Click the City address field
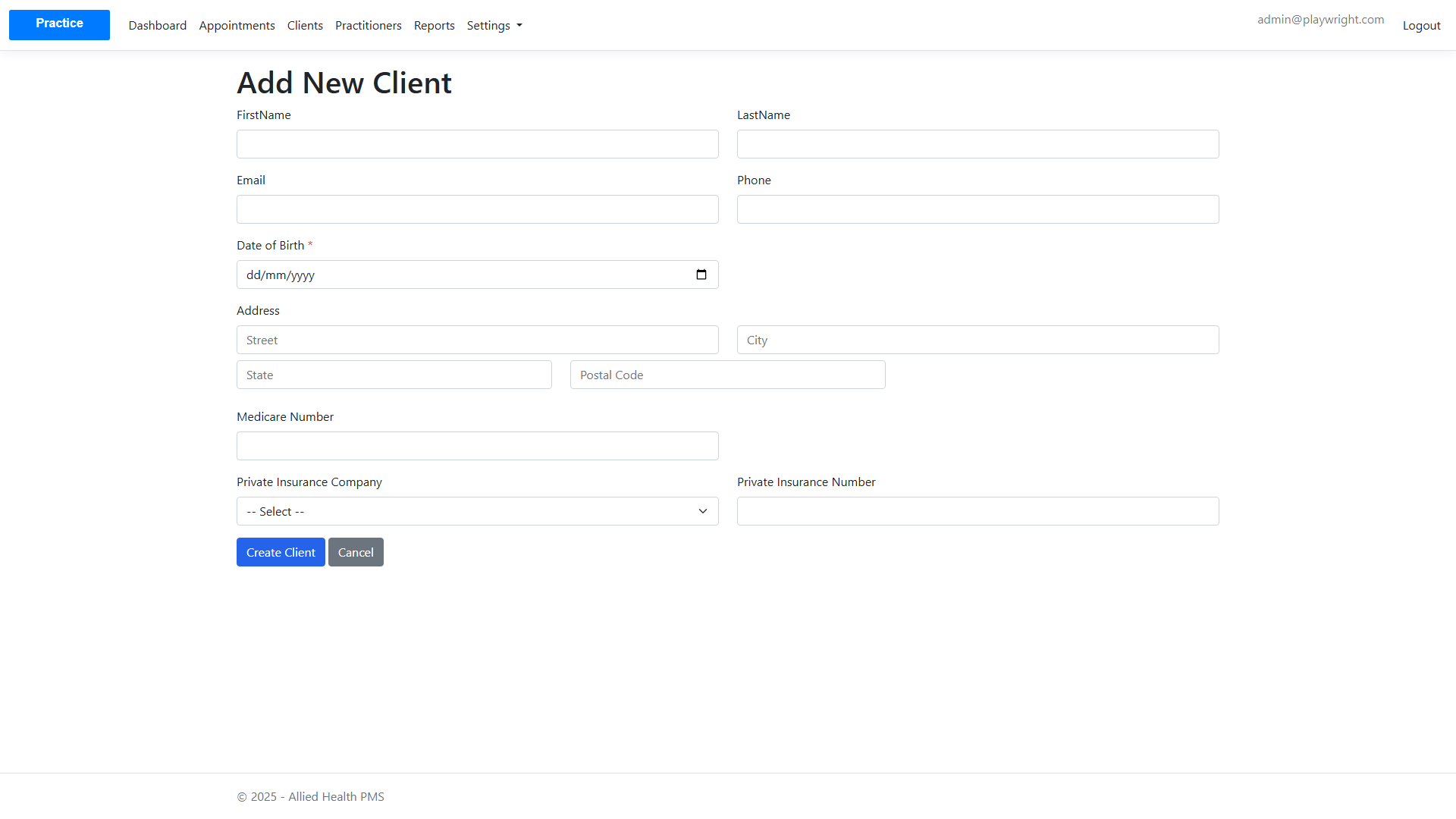 978,340
